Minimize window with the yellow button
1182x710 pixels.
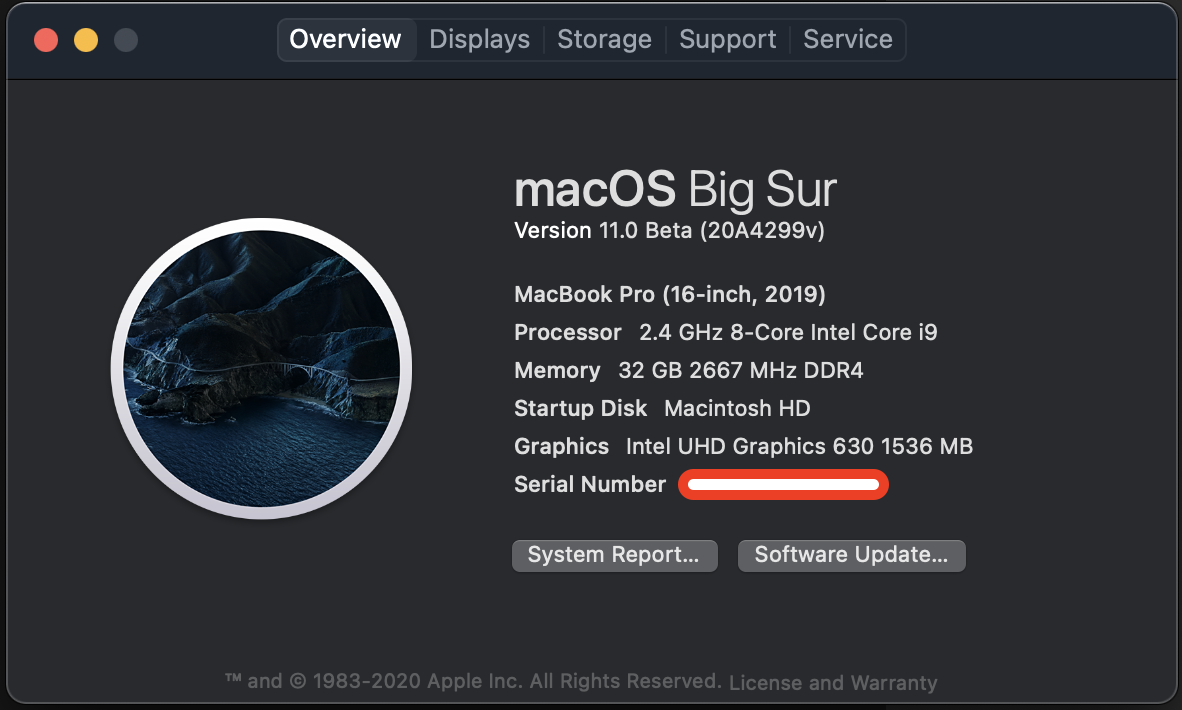pyautogui.click(x=86, y=40)
